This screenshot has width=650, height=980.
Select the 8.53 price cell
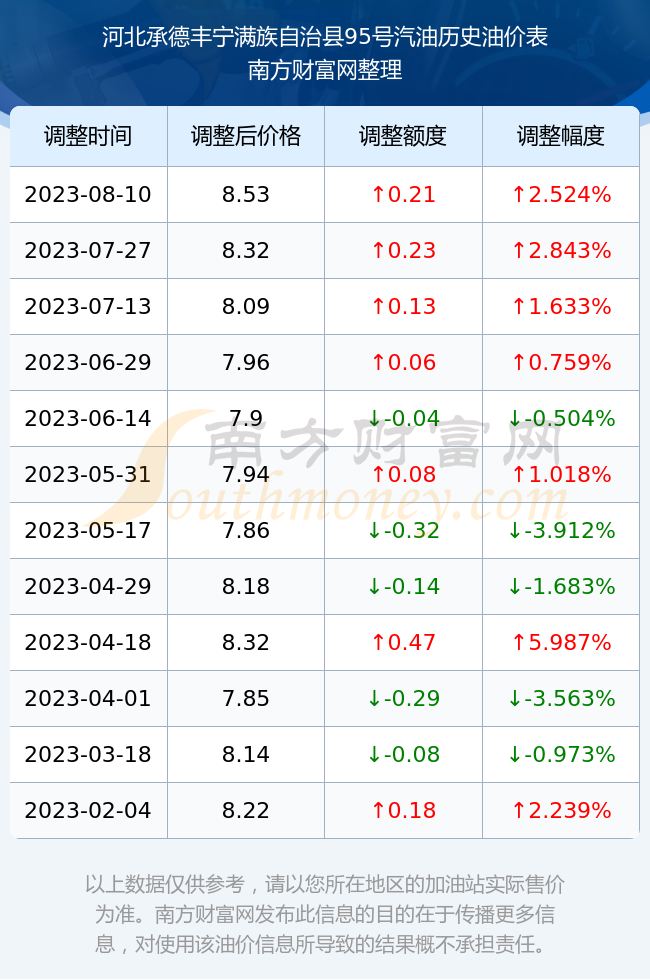click(x=246, y=194)
